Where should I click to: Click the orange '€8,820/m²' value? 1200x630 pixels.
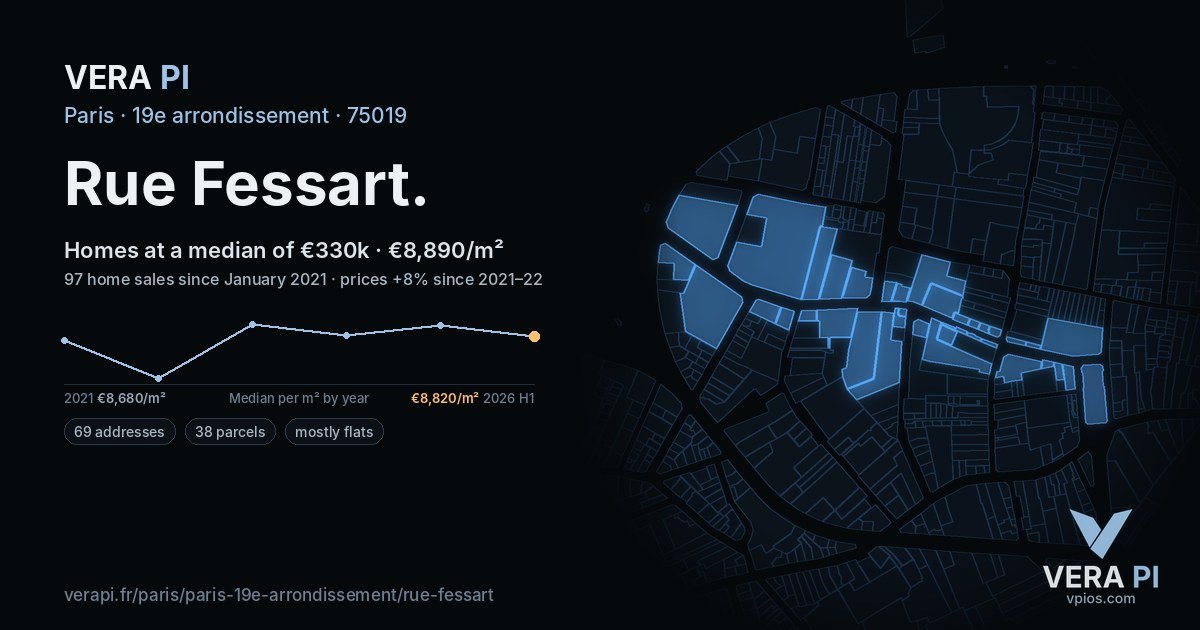(445, 398)
